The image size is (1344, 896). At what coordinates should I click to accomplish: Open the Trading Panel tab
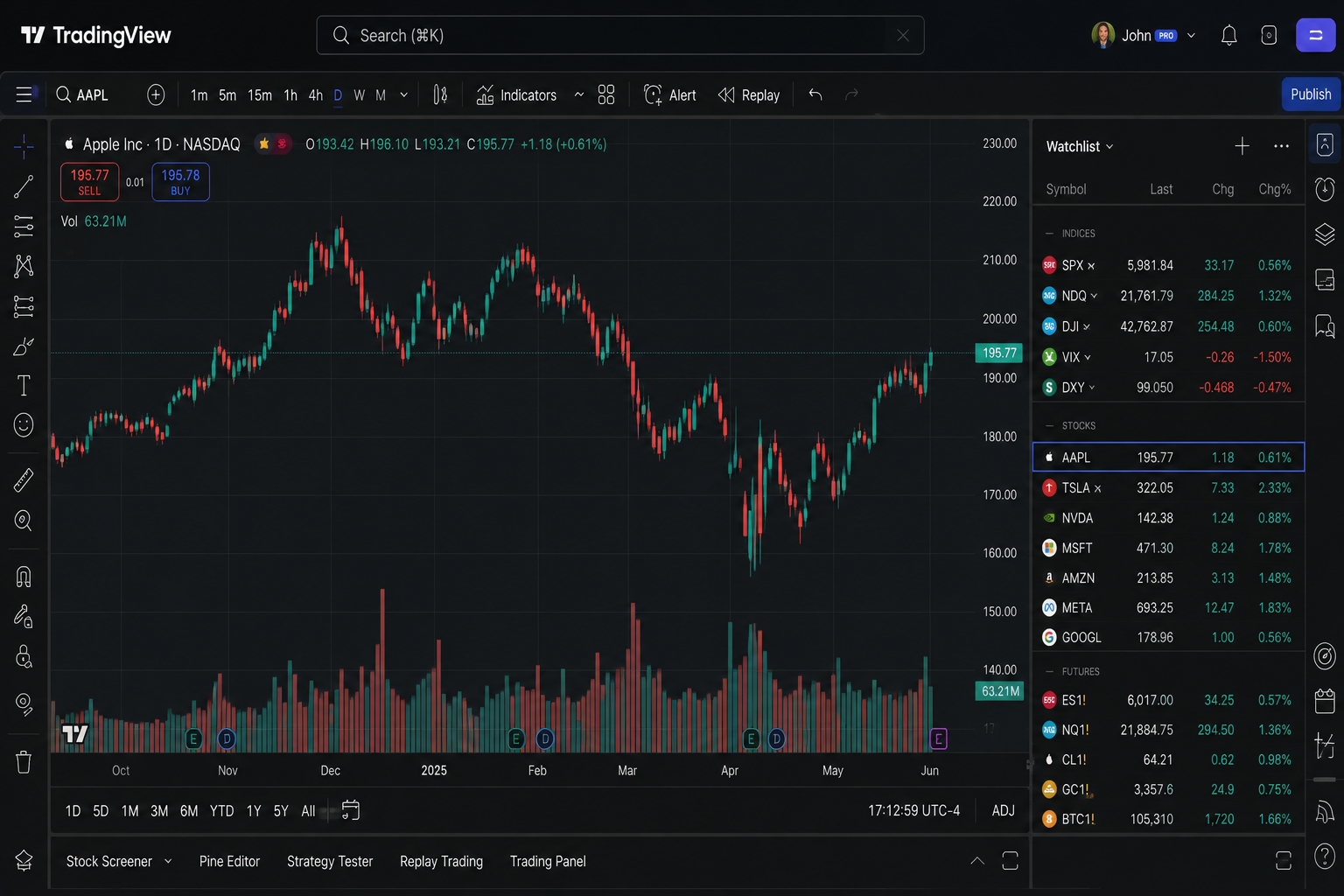click(x=548, y=861)
